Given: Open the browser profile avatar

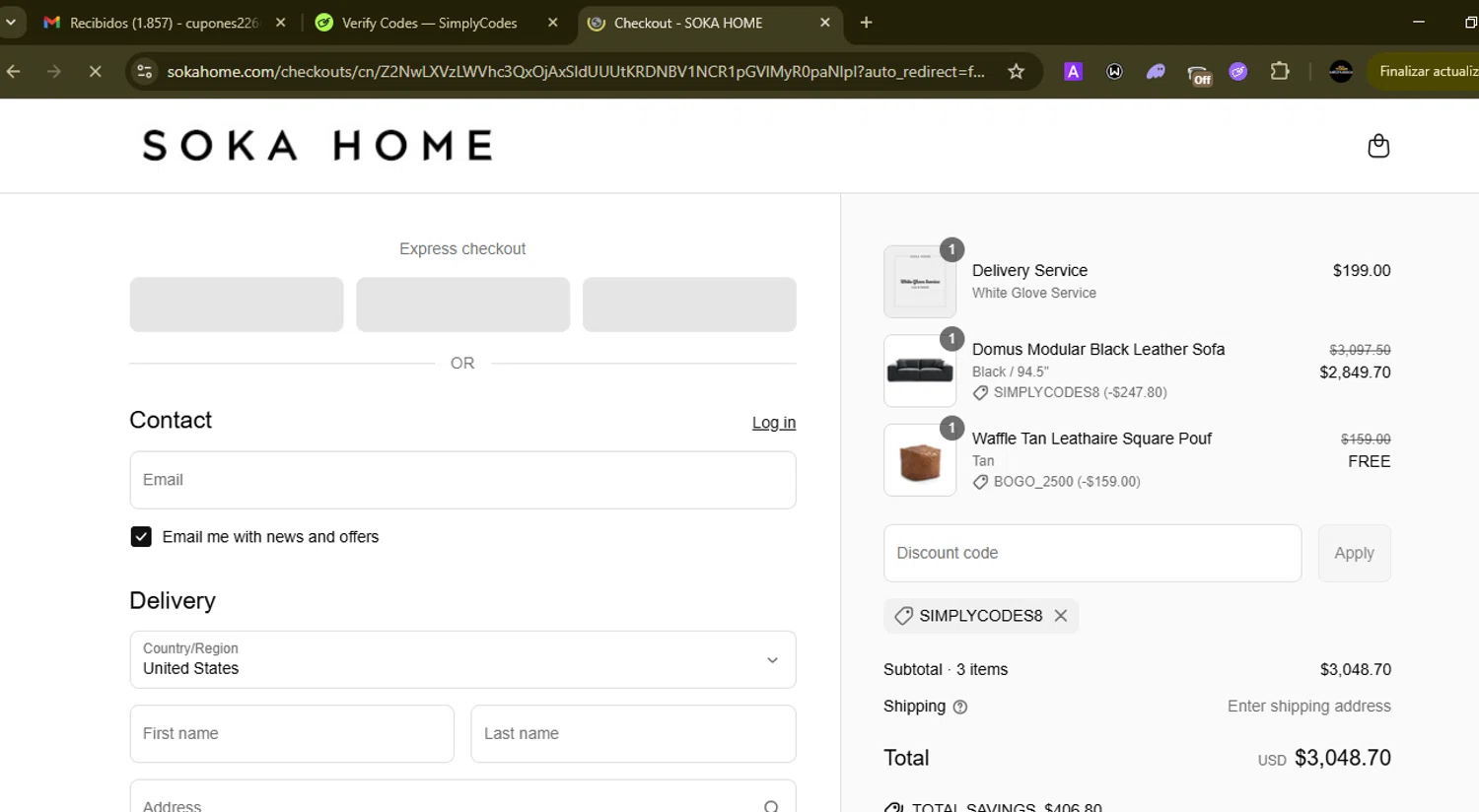Looking at the screenshot, I should [1341, 71].
